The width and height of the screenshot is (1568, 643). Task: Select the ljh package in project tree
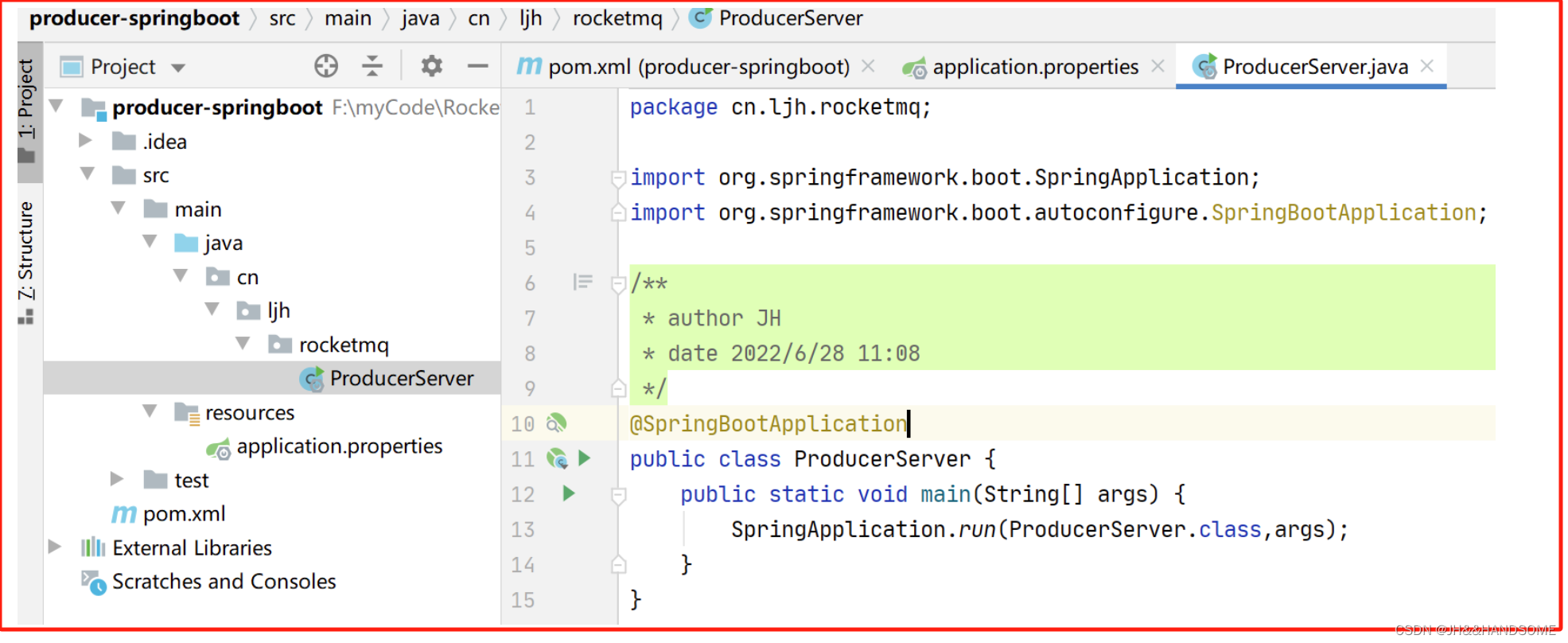click(278, 310)
